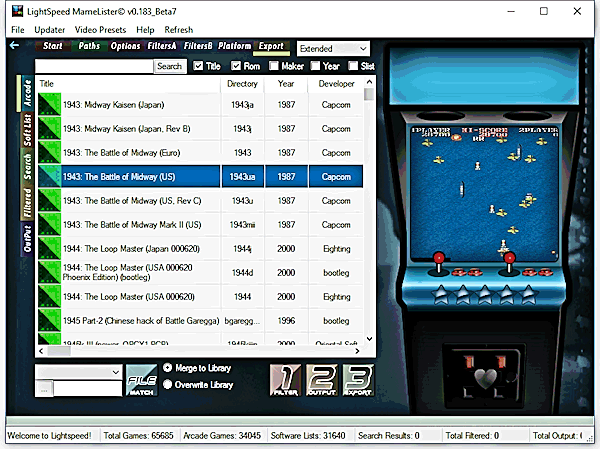The image size is (600, 449).
Task: Switch to the Export tab
Action: (271, 46)
